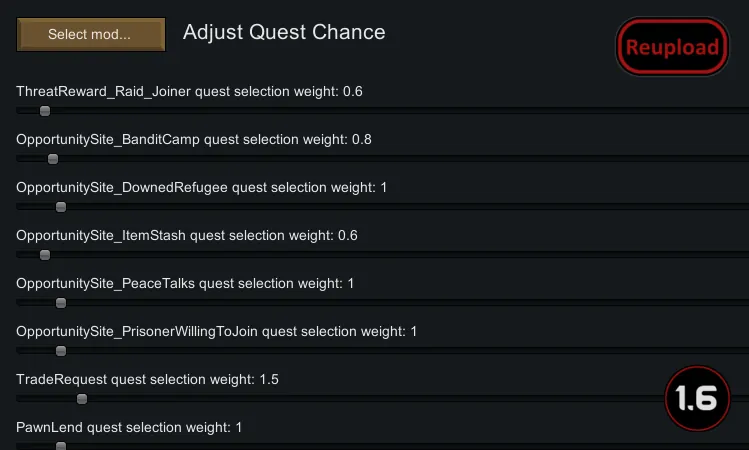Click the ThreatReward_Raid_Joiner slider handle
Image resolution: width=749 pixels, height=450 pixels.
[45, 111]
